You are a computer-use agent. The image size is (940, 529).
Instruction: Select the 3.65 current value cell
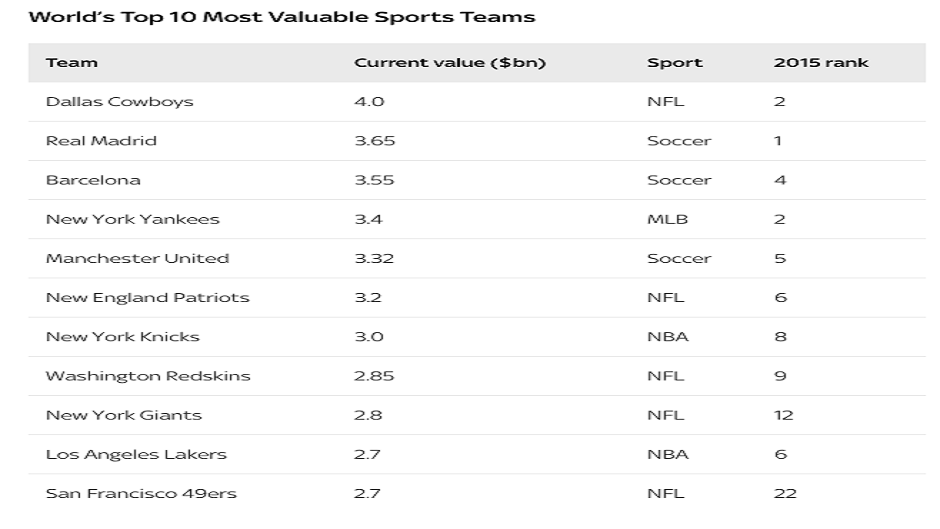point(375,141)
